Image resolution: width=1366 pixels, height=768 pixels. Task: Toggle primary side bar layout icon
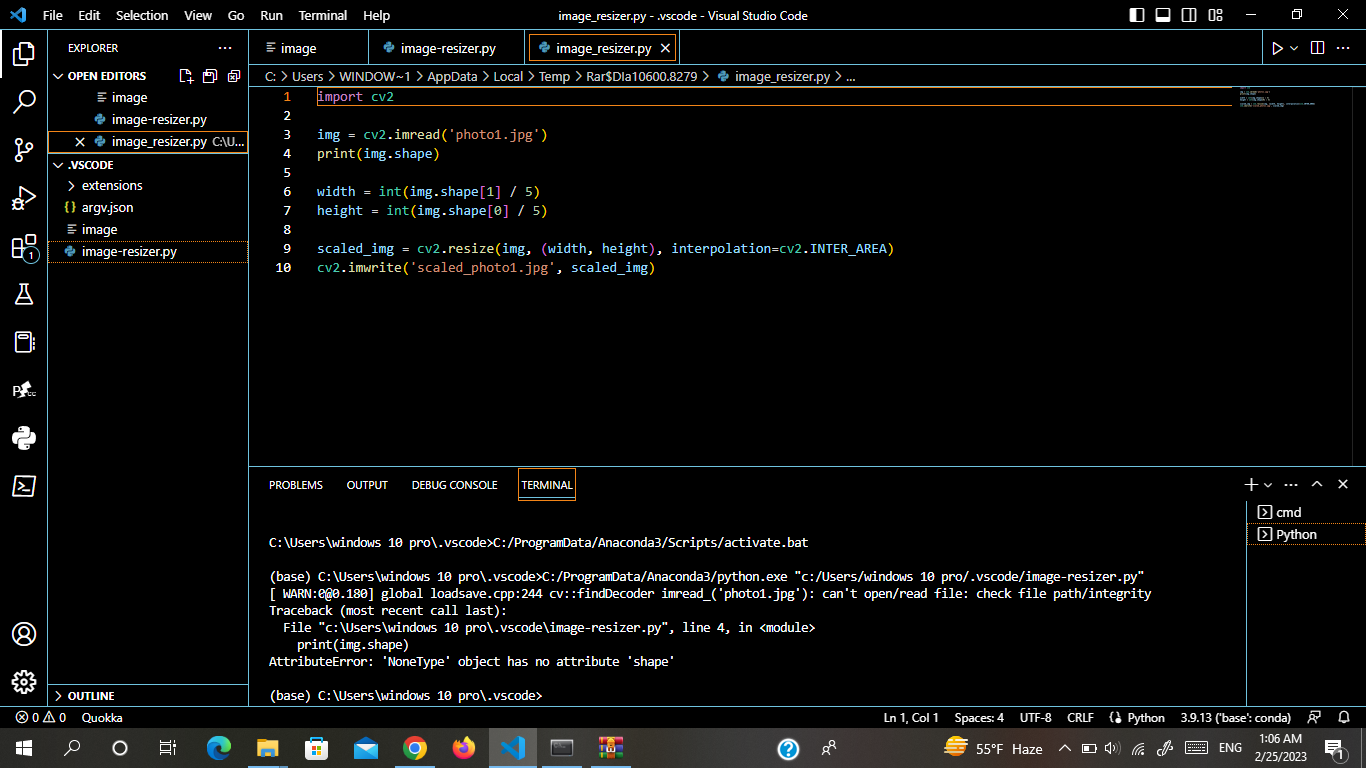[1137, 15]
